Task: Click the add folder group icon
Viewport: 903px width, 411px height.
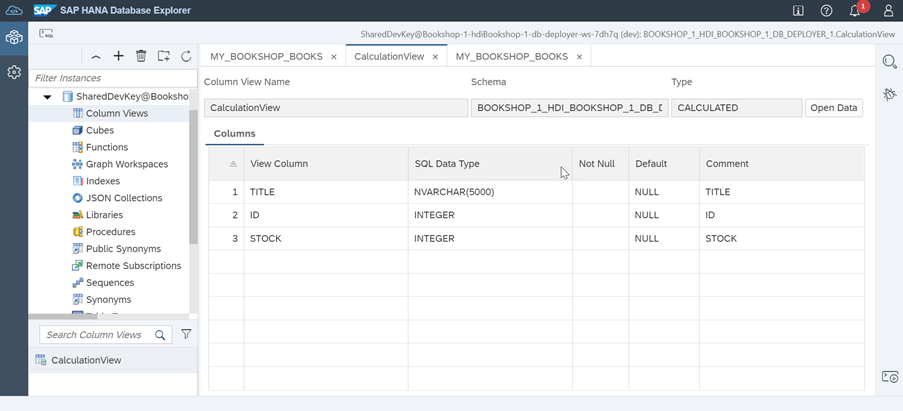Action: [x=164, y=56]
